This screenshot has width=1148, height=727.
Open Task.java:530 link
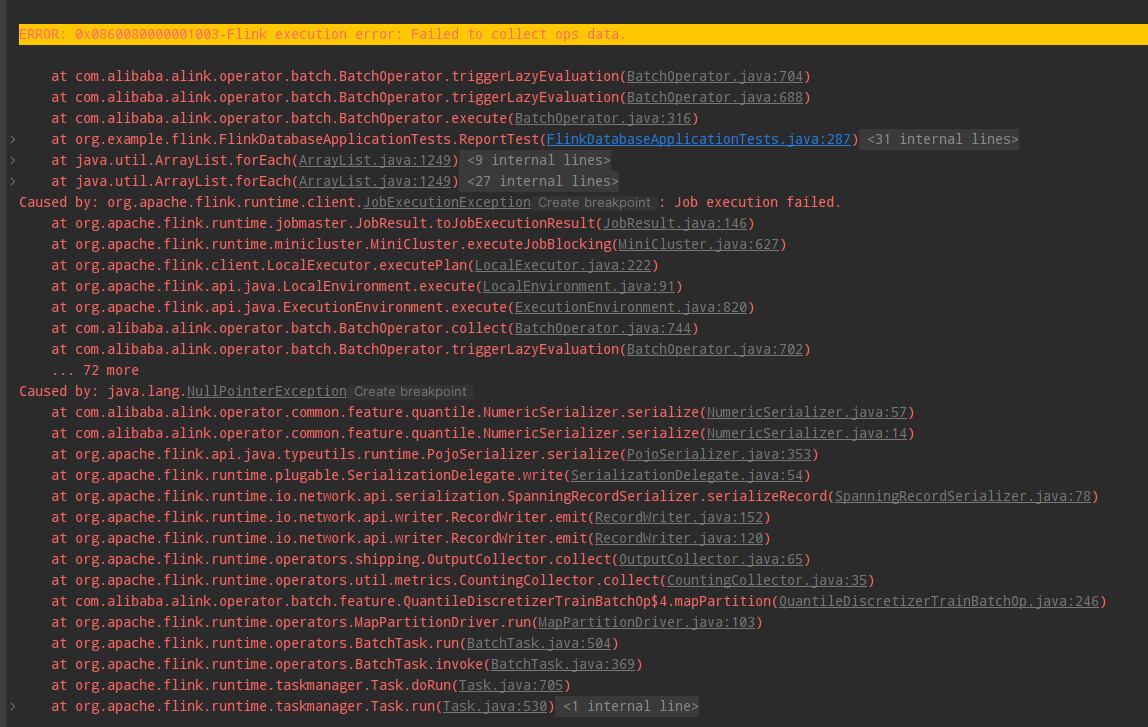pyautogui.click(x=494, y=707)
